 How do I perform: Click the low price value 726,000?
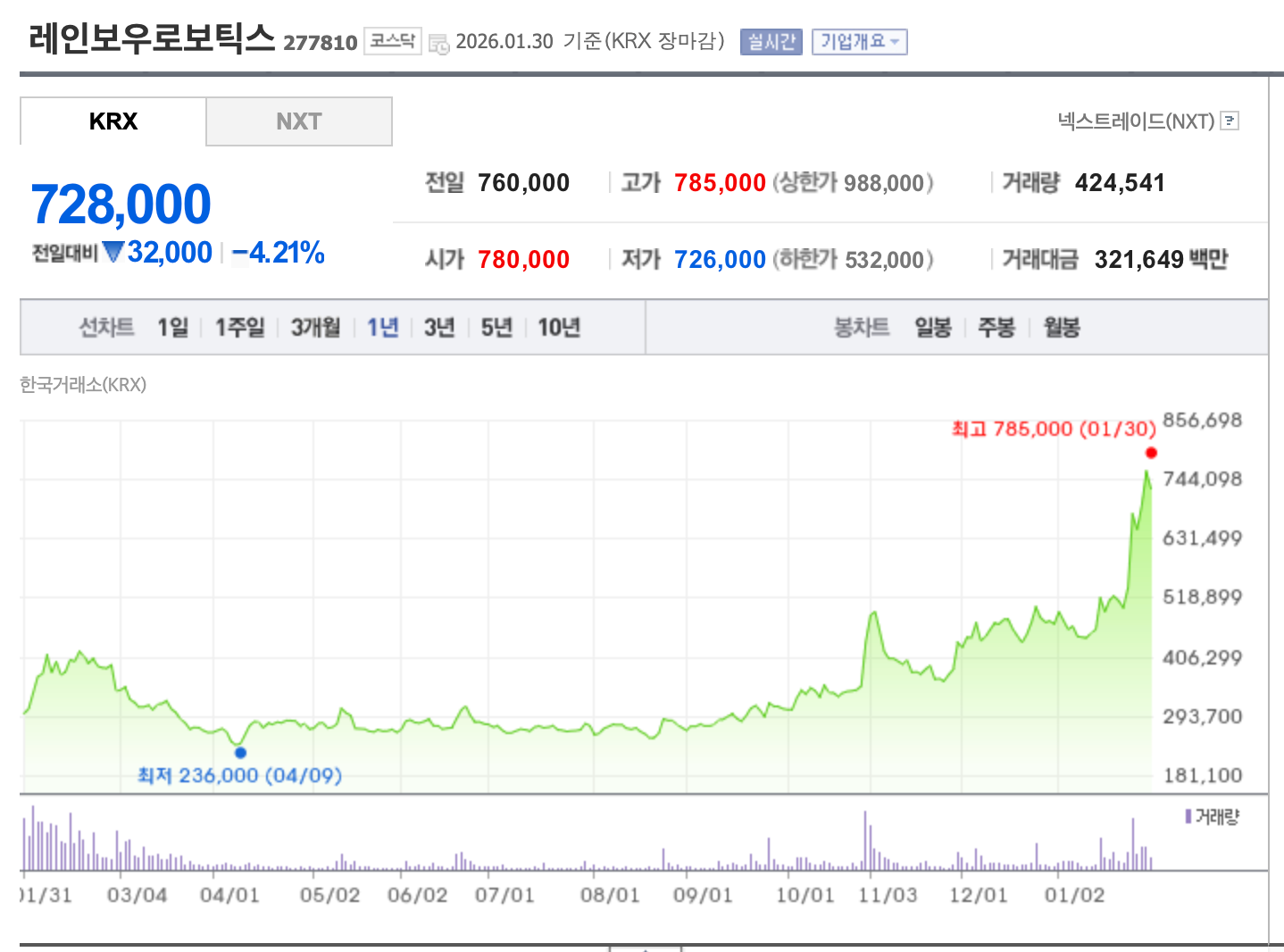(x=720, y=260)
